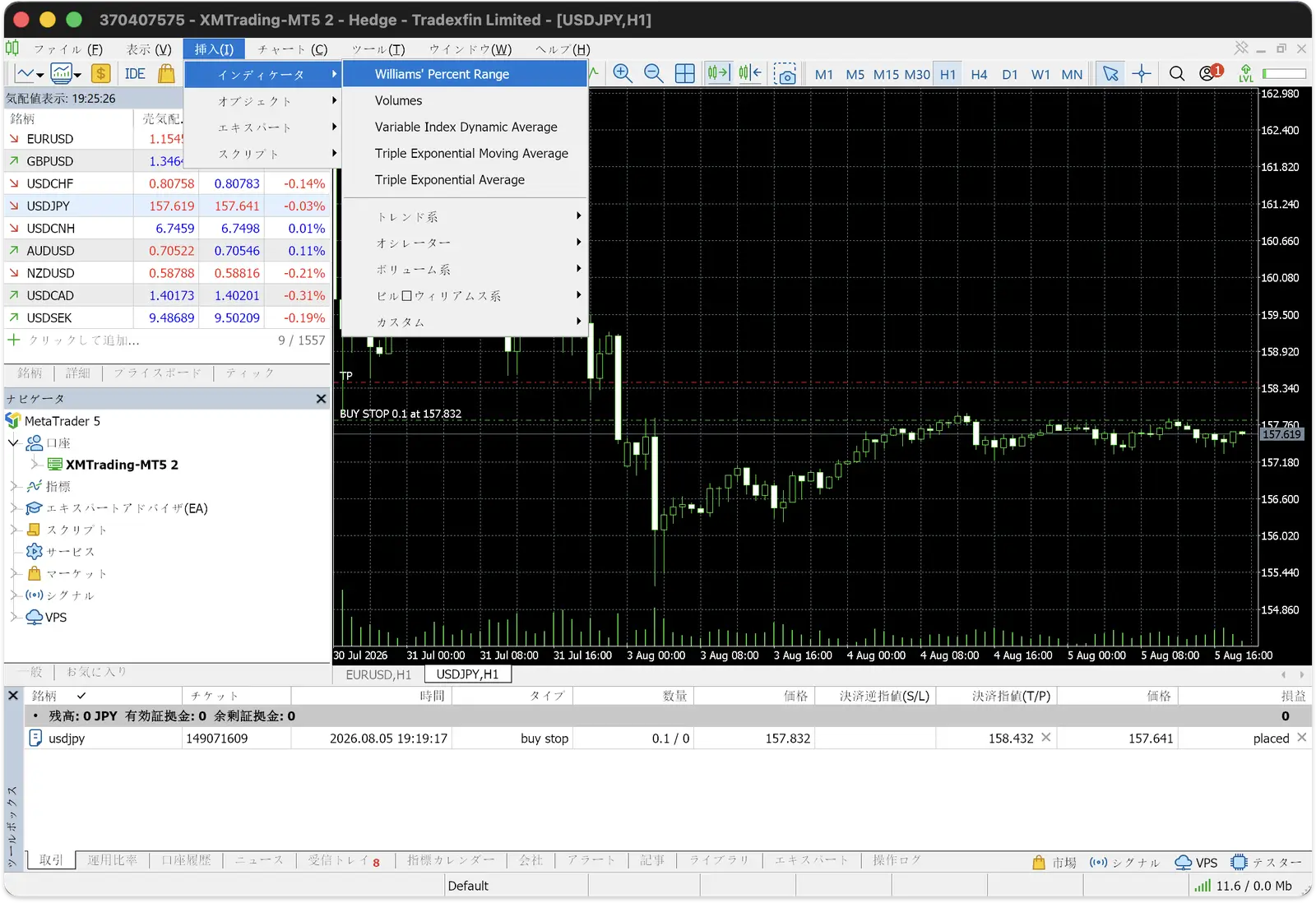The width and height of the screenshot is (1316, 903).
Task: Close the Navigator panel
Action: click(321, 399)
